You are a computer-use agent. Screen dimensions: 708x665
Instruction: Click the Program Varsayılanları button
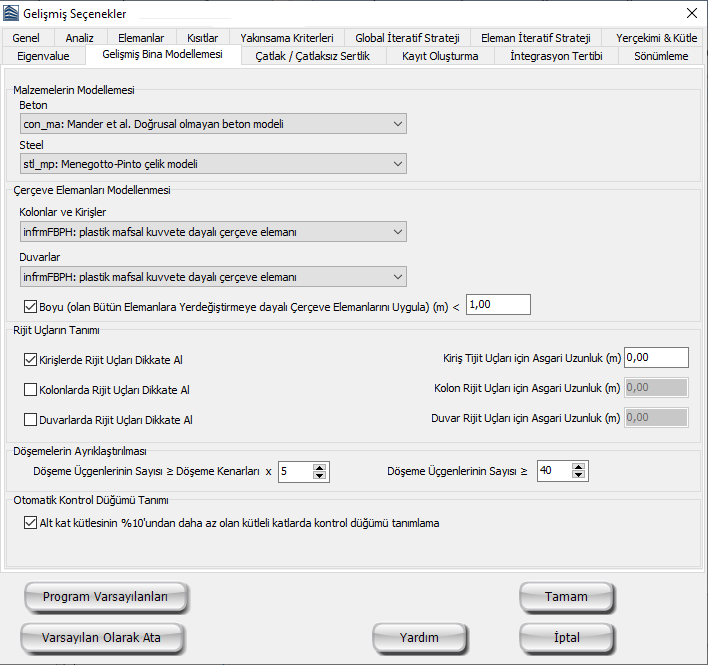point(105,597)
